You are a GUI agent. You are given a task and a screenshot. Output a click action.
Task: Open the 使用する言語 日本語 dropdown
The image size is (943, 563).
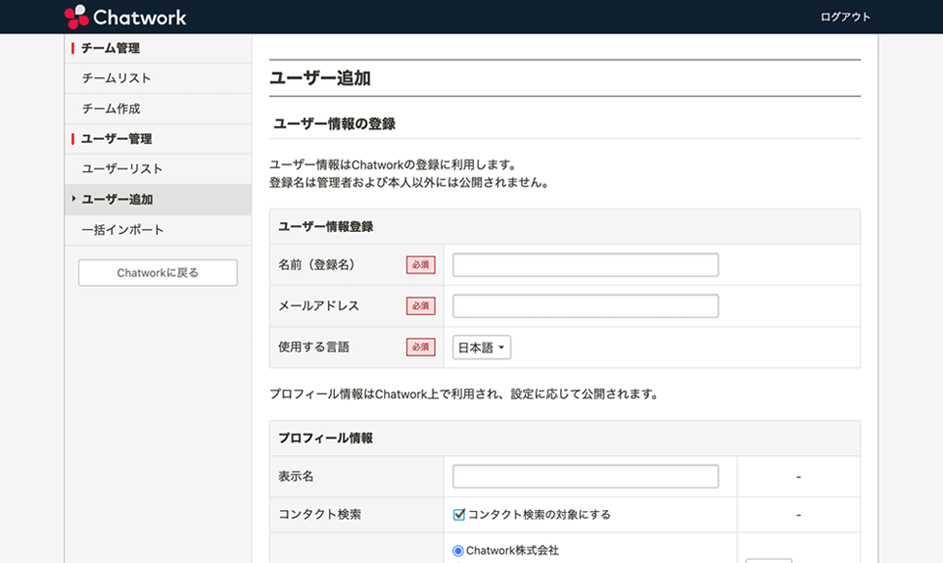pos(482,347)
